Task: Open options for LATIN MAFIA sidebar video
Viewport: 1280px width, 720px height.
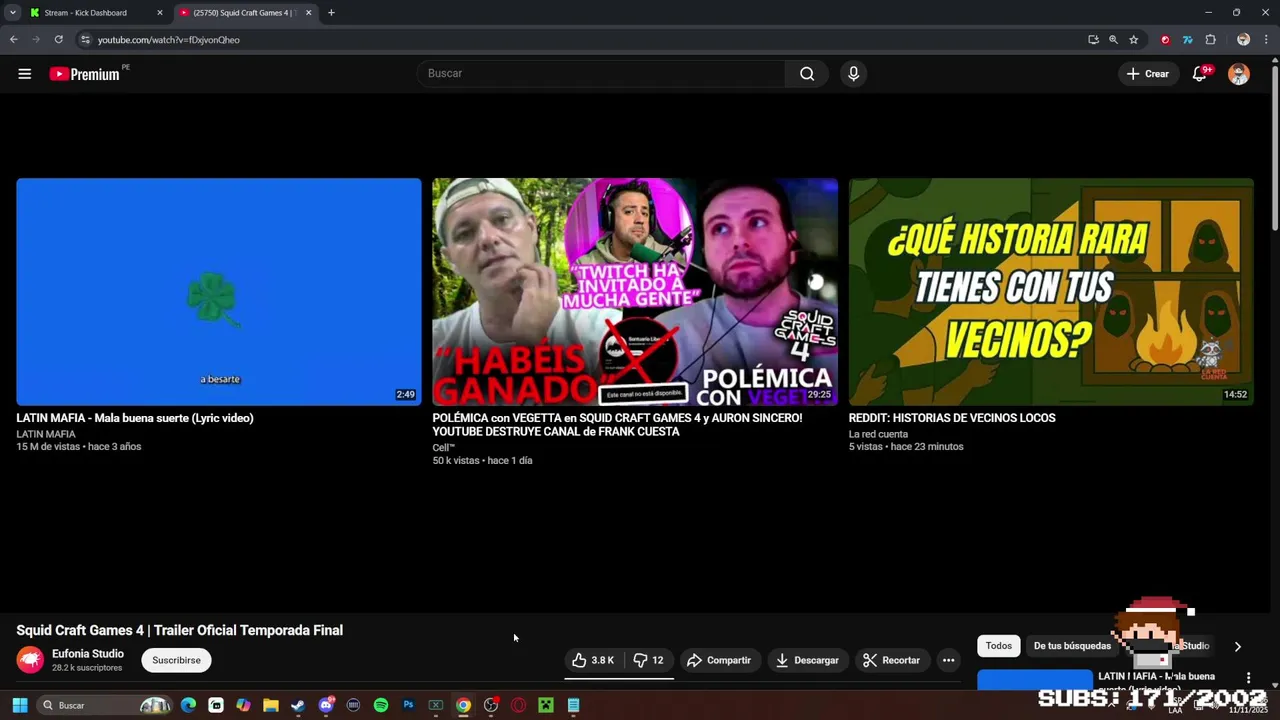Action: [1248, 678]
